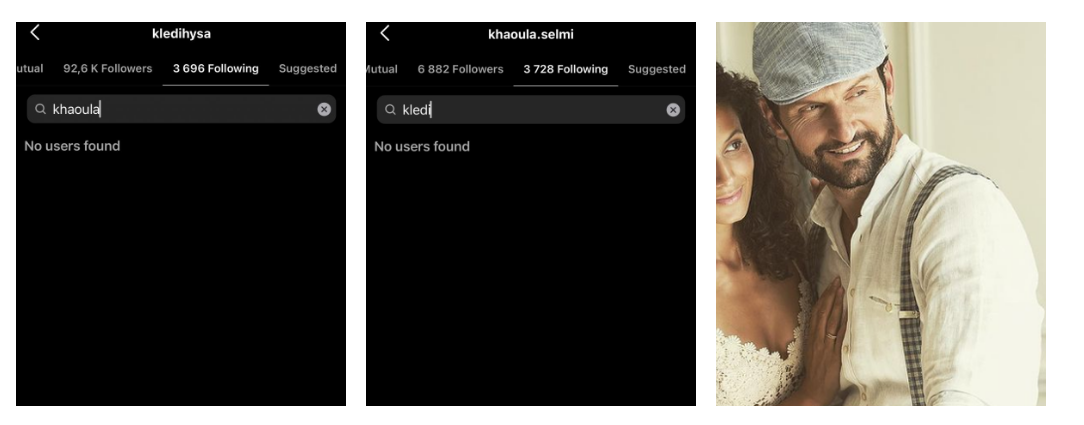
Task: Focus search field containing 'kledi'
Action: (x=531, y=110)
